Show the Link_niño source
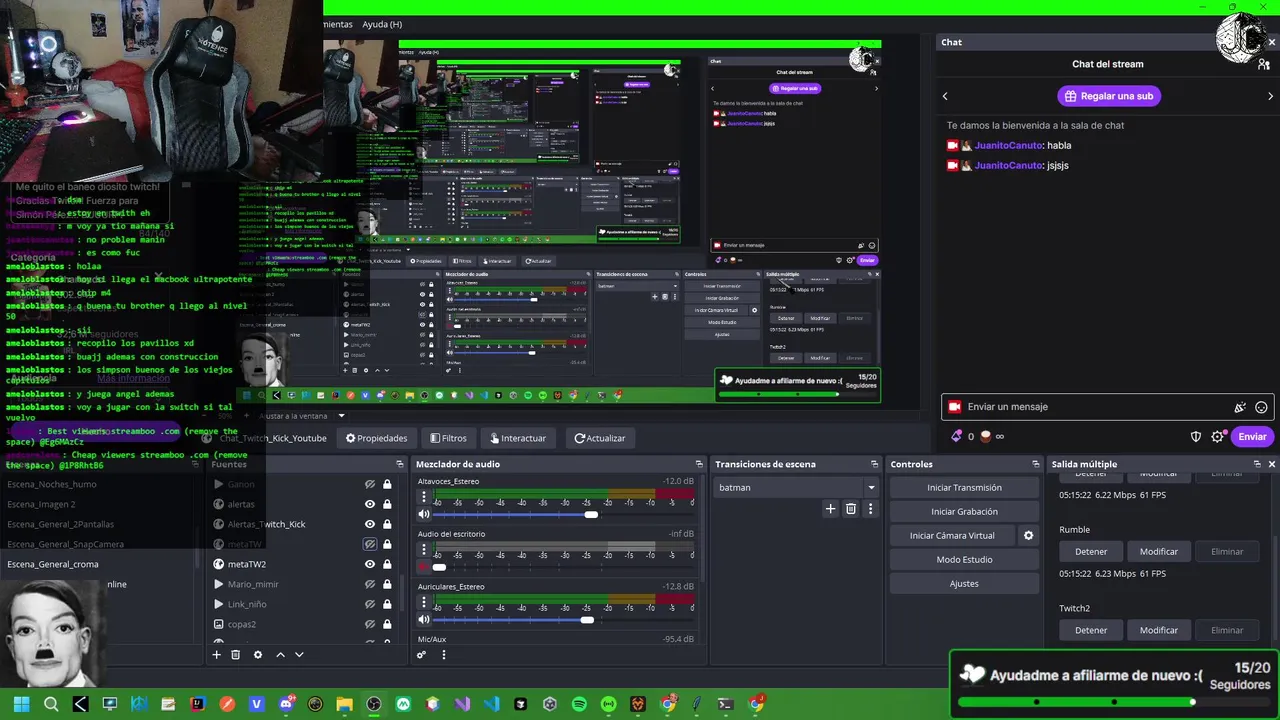 click(x=370, y=604)
